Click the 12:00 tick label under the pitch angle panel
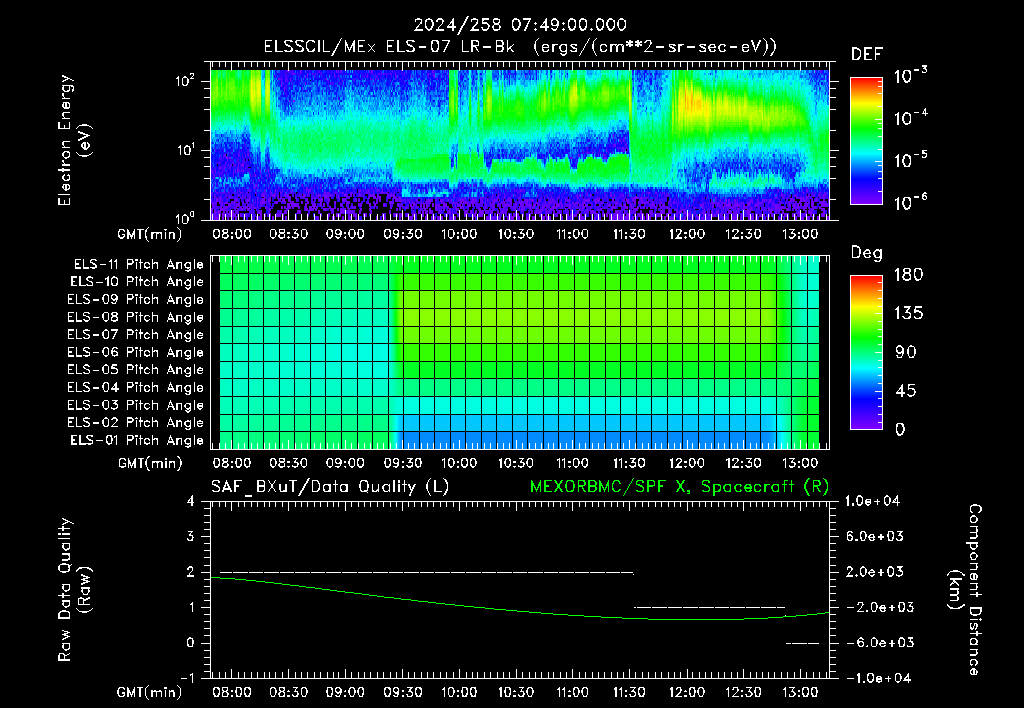This screenshot has width=1024, height=708. coord(686,463)
